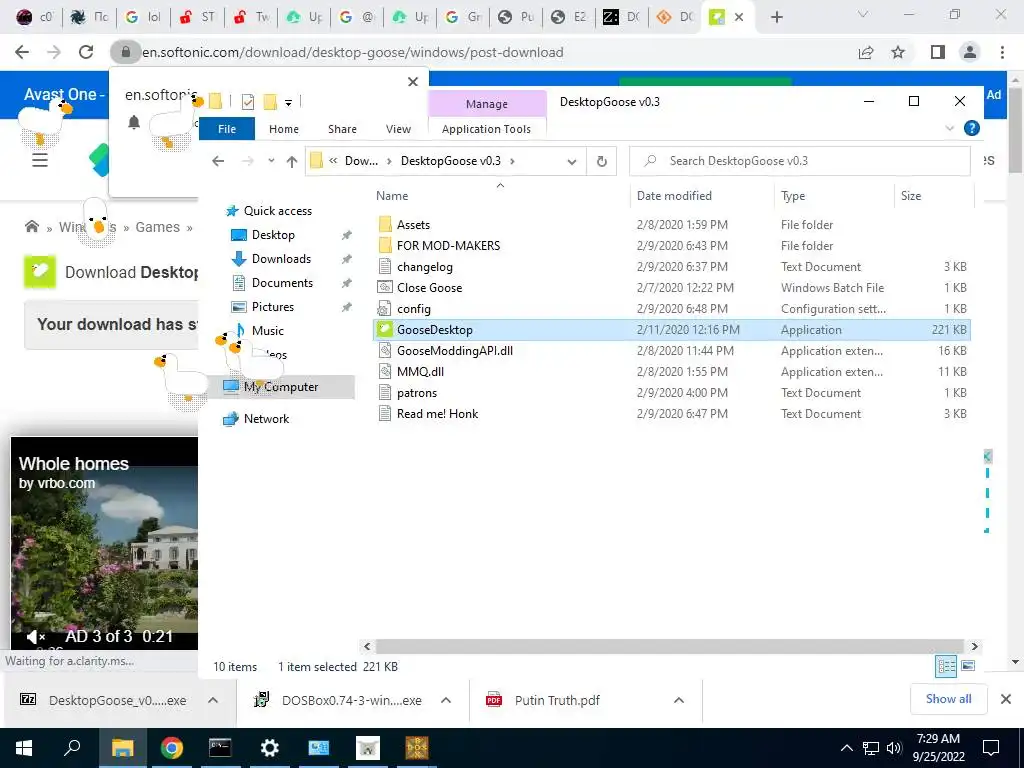Screen dimensions: 1024x768
Task: Select the config settings file
Action: coord(413,309)
